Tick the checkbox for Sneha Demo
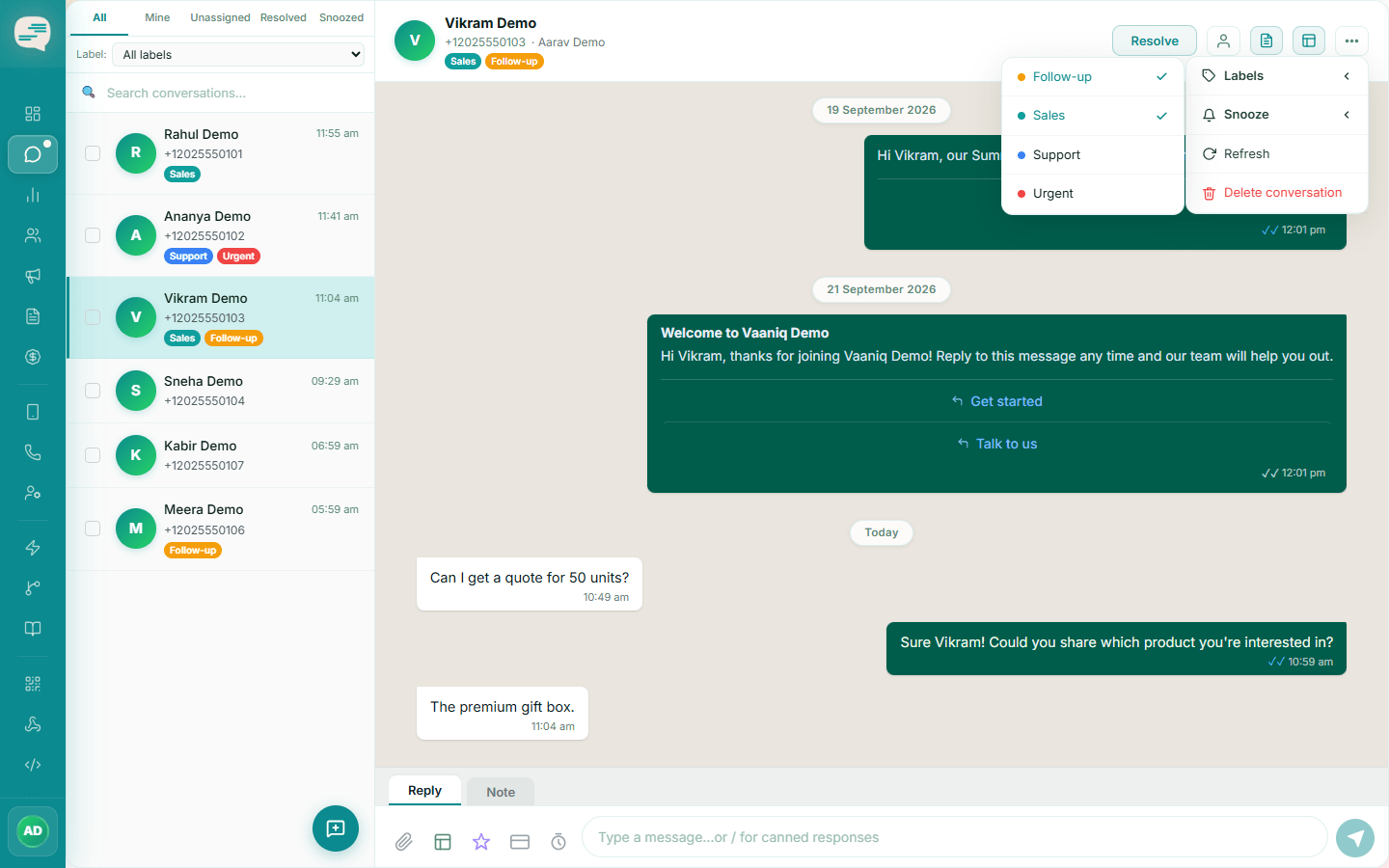This screenshot has height=868, width=1389. click(x=93, y=391)
